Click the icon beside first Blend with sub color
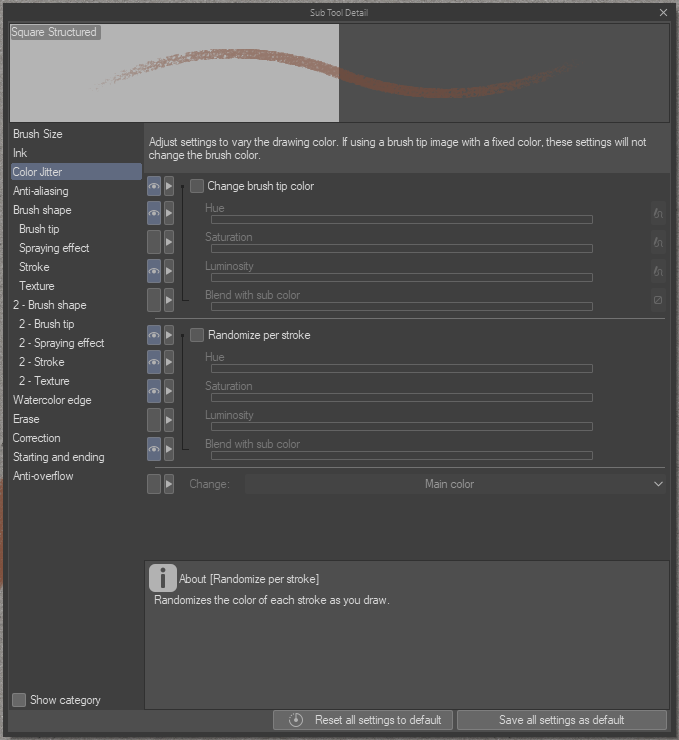Screen dimensions: 679x740 [658, 300]
